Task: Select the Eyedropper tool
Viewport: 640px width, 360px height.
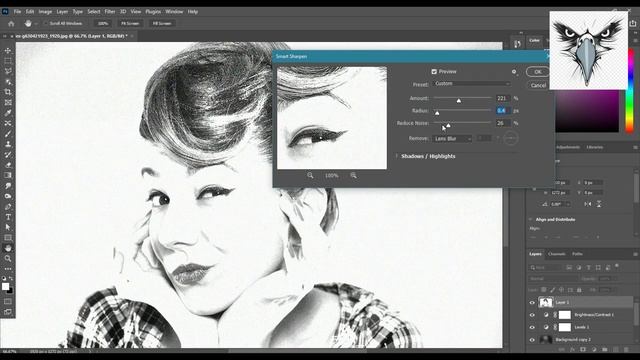Action: tap(8, 113)
